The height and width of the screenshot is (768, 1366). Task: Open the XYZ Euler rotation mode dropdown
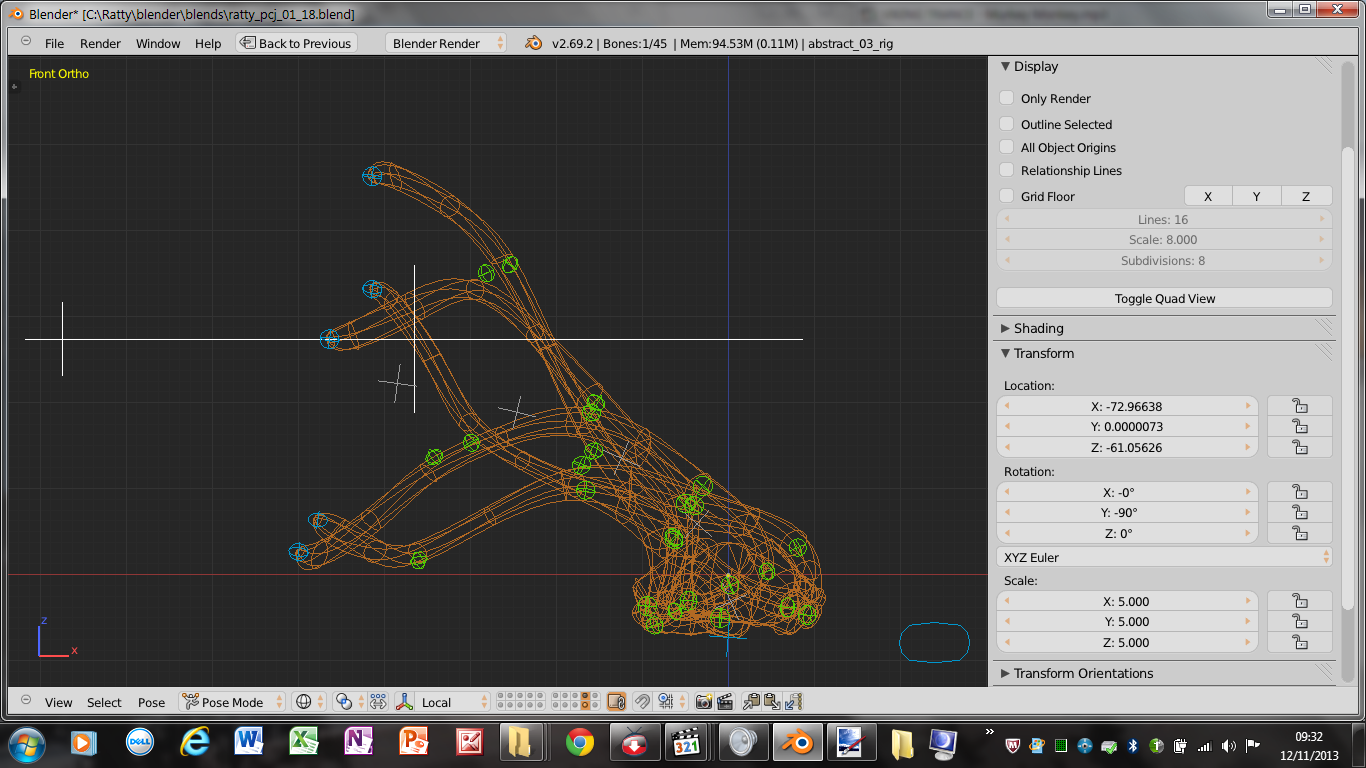1165,557
